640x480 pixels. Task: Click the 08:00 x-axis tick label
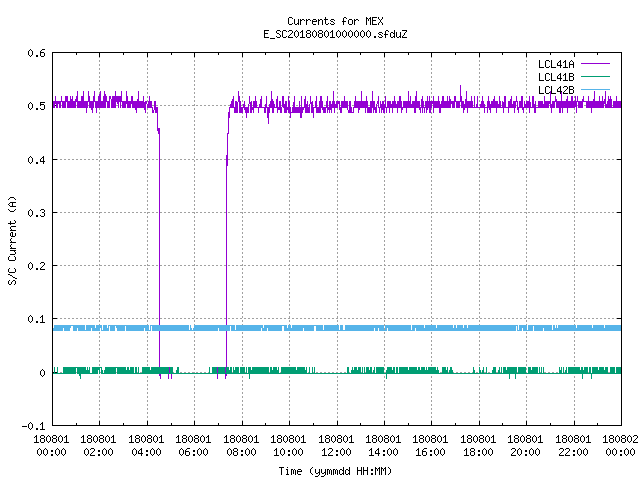241,452
